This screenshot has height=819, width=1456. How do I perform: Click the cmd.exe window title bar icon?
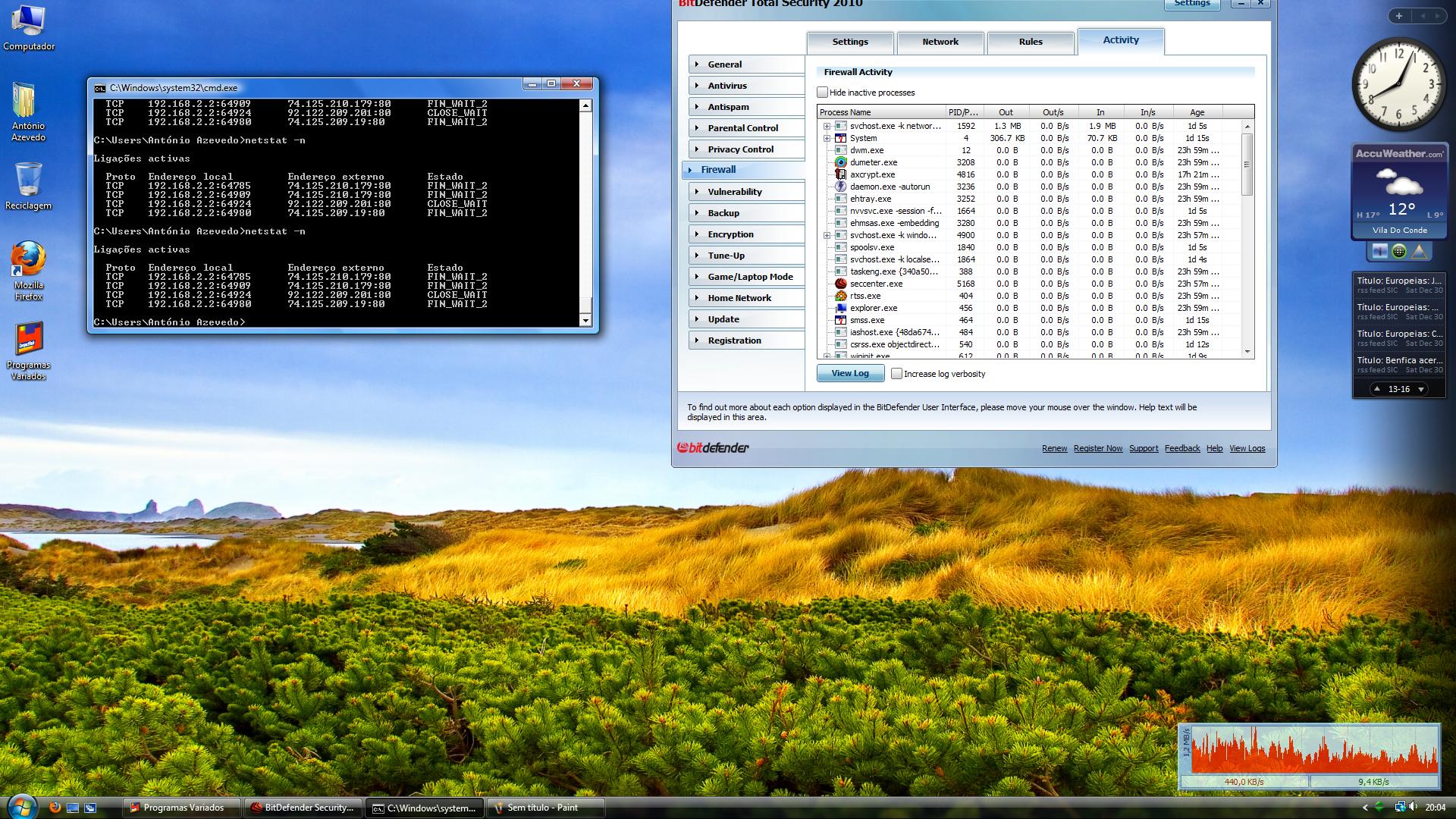(99, 88)
